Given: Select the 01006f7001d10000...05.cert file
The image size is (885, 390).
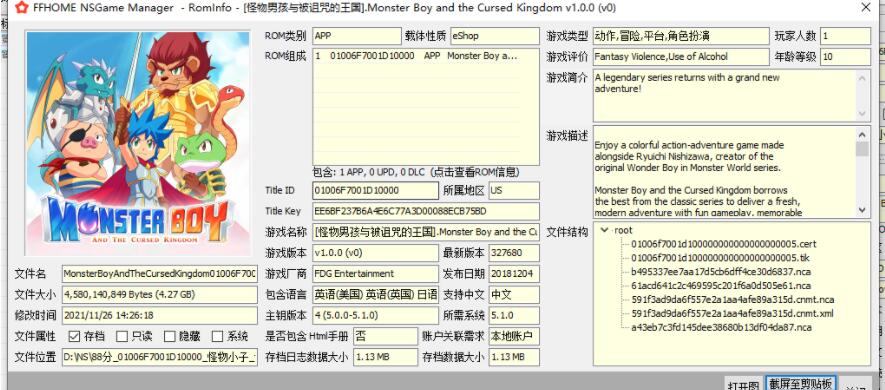Looking at the screenshot, I should click(724, 244).
